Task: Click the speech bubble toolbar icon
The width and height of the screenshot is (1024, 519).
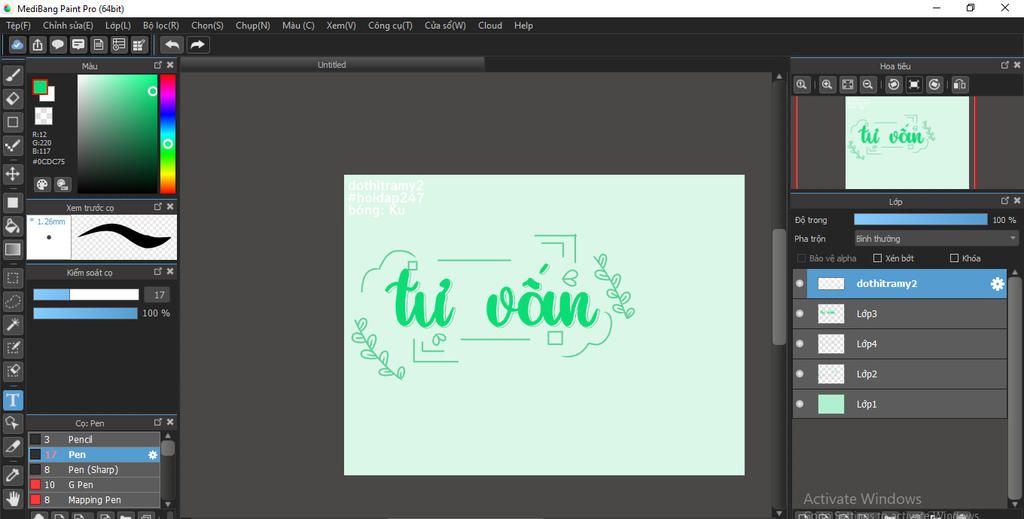Action: click(x=58, y=44)
